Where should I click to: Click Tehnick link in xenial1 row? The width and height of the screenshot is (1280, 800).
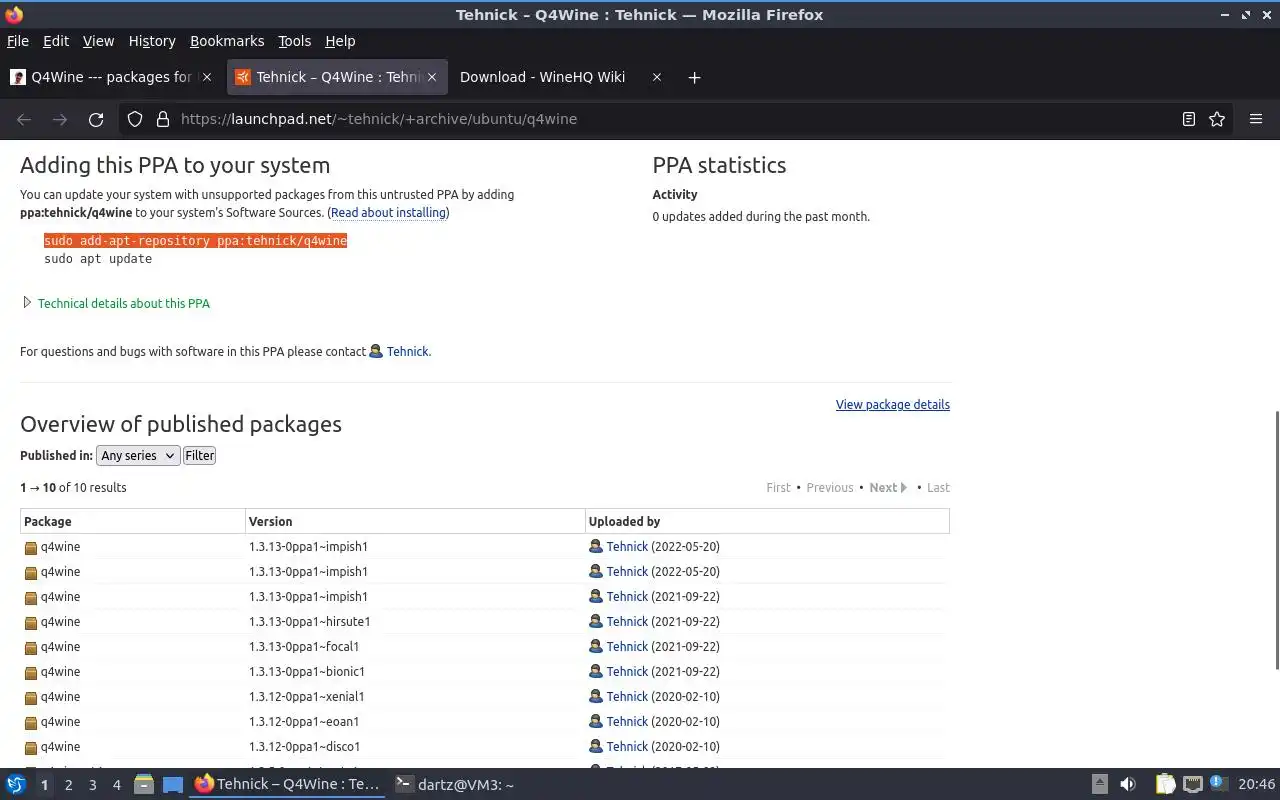(x=627, y=697)
